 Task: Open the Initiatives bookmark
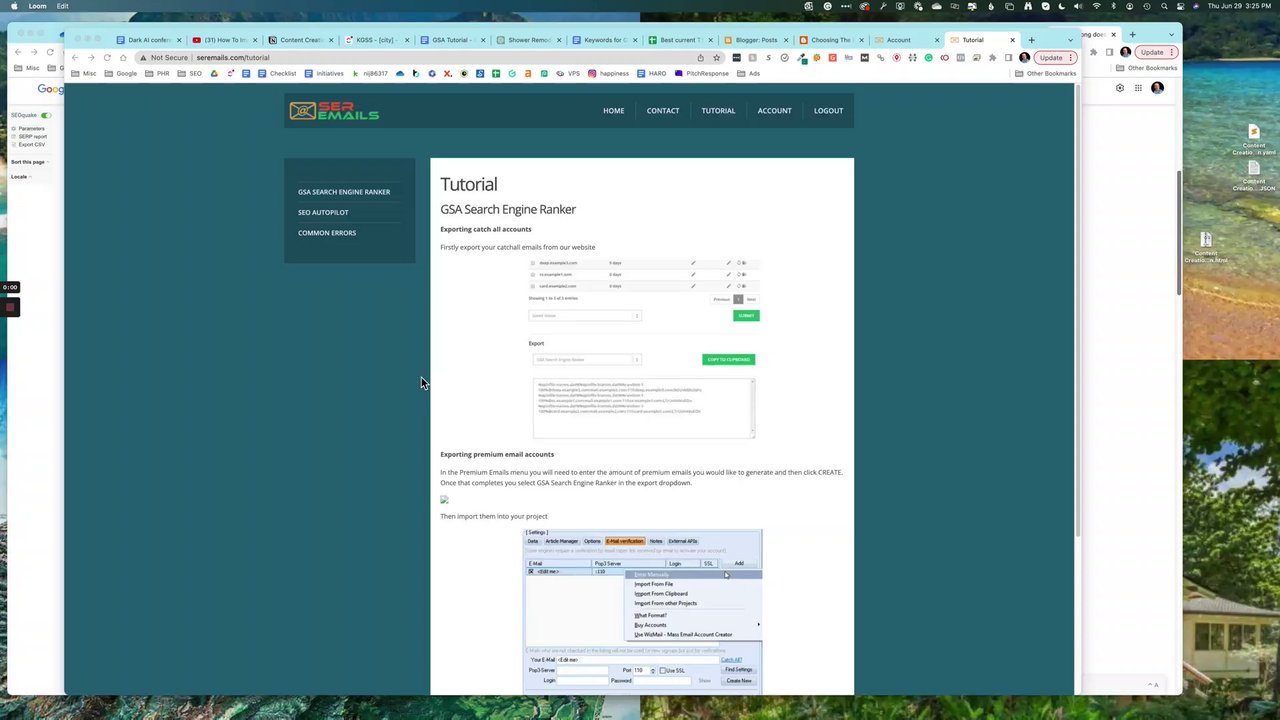(324, 73)
